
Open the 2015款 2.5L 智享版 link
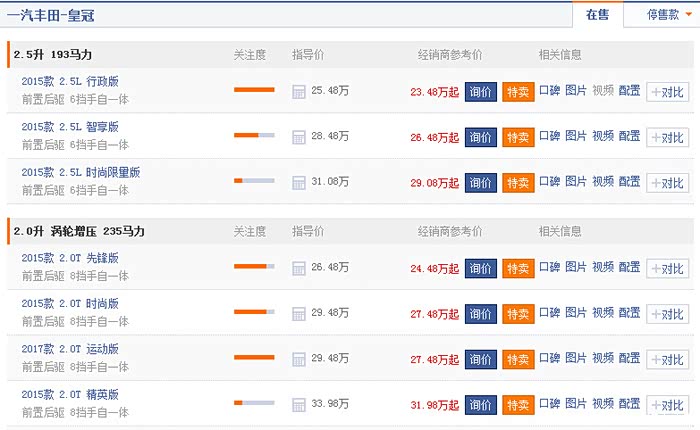point(70,127)
